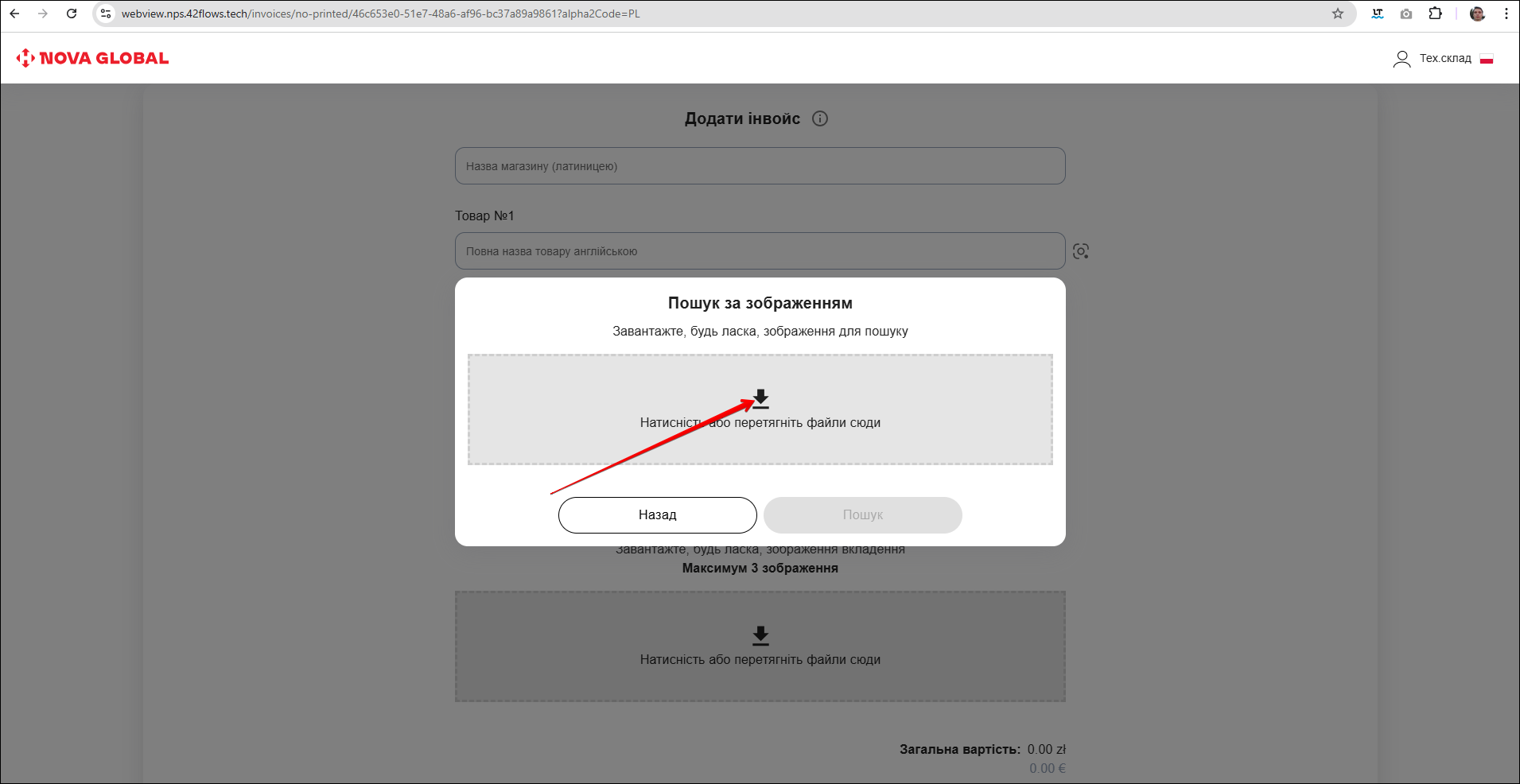Go back to the previous browser page
The width and height of the screenshot is (1520, 784).
(14, 14)
